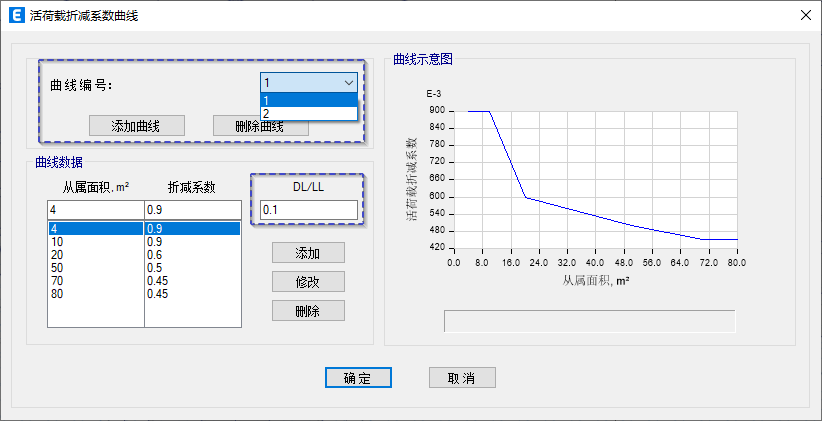Select curve number 1 in dropdown list
The image size is (822, 421).
click(x=308, y=100)
